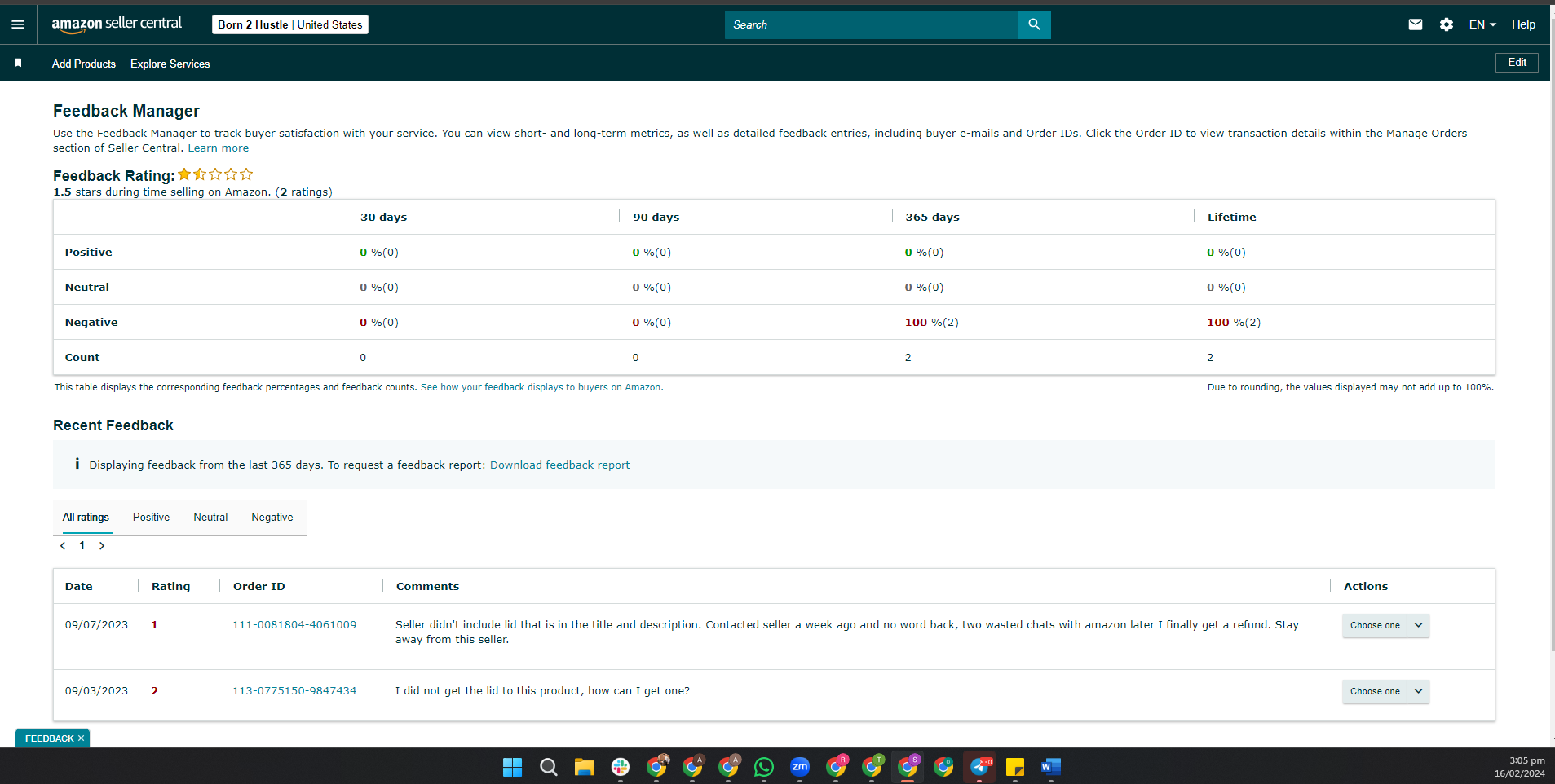Select the All ratings tab
Screen dimensions: 1555x784
(86, 518)
